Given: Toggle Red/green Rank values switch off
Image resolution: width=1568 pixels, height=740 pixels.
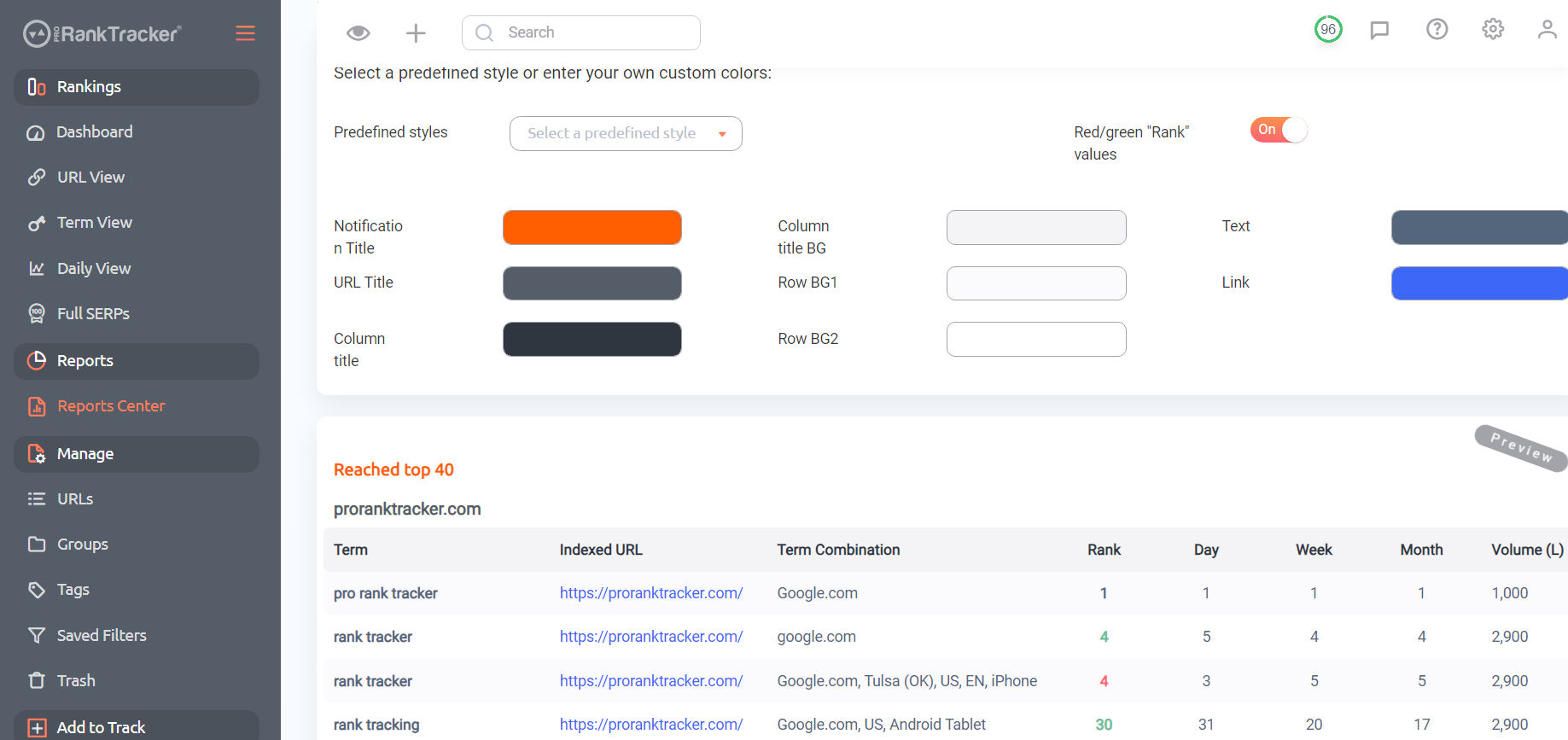Looking at the screenshot, I should [1279, 130].
